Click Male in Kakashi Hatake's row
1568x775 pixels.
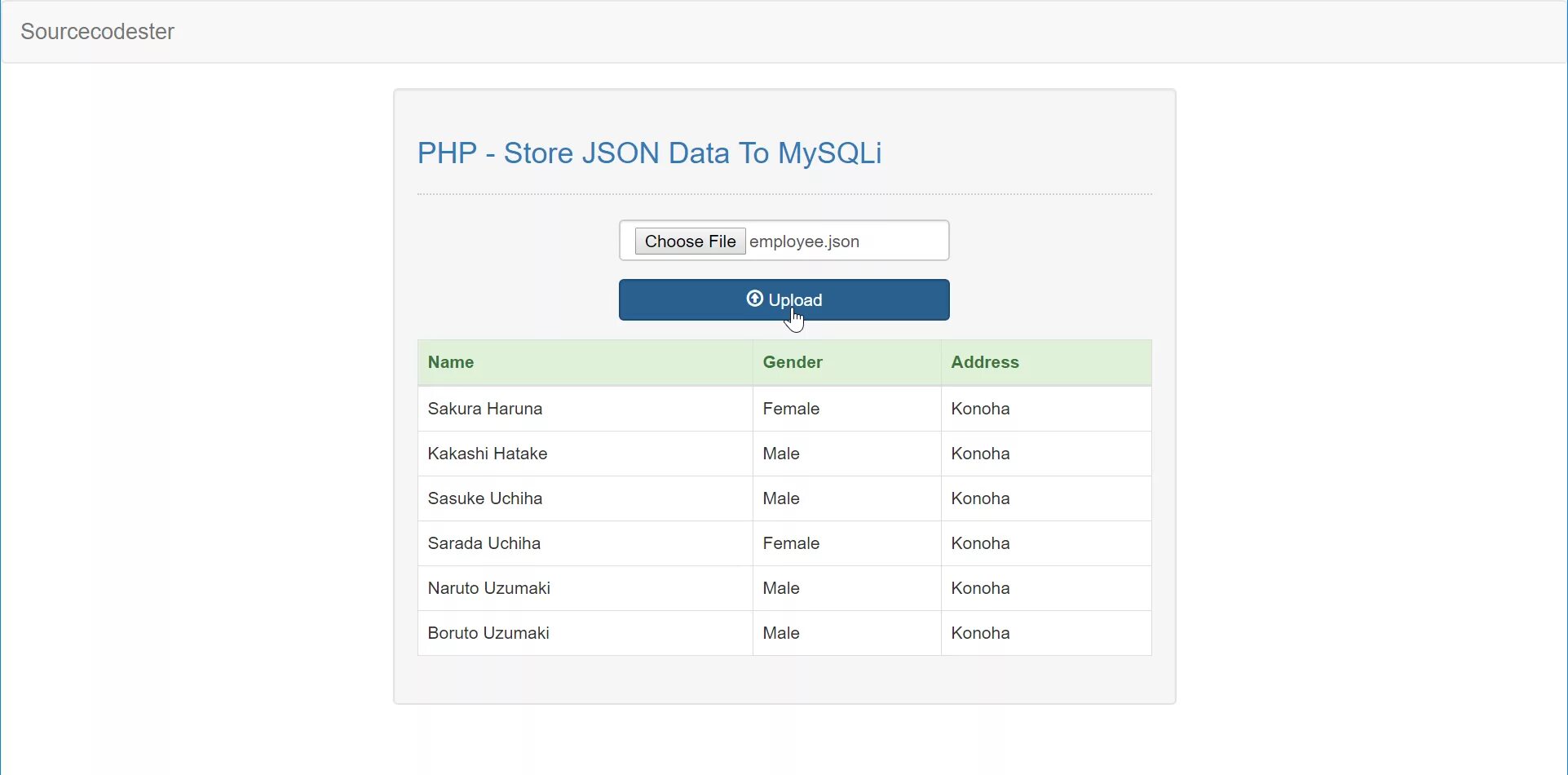click(781, 454)
